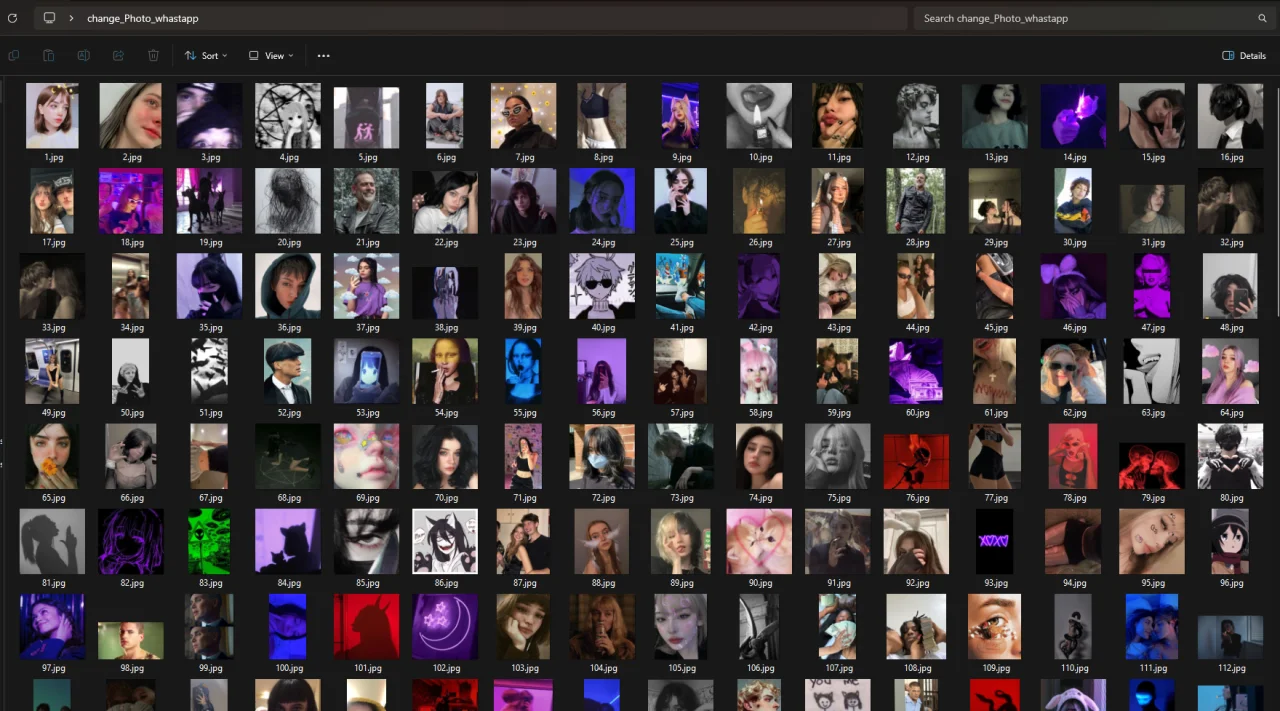The image size is (1280, 711).
Task: Select the 102.jpg thumbnail
Action: 445,627
